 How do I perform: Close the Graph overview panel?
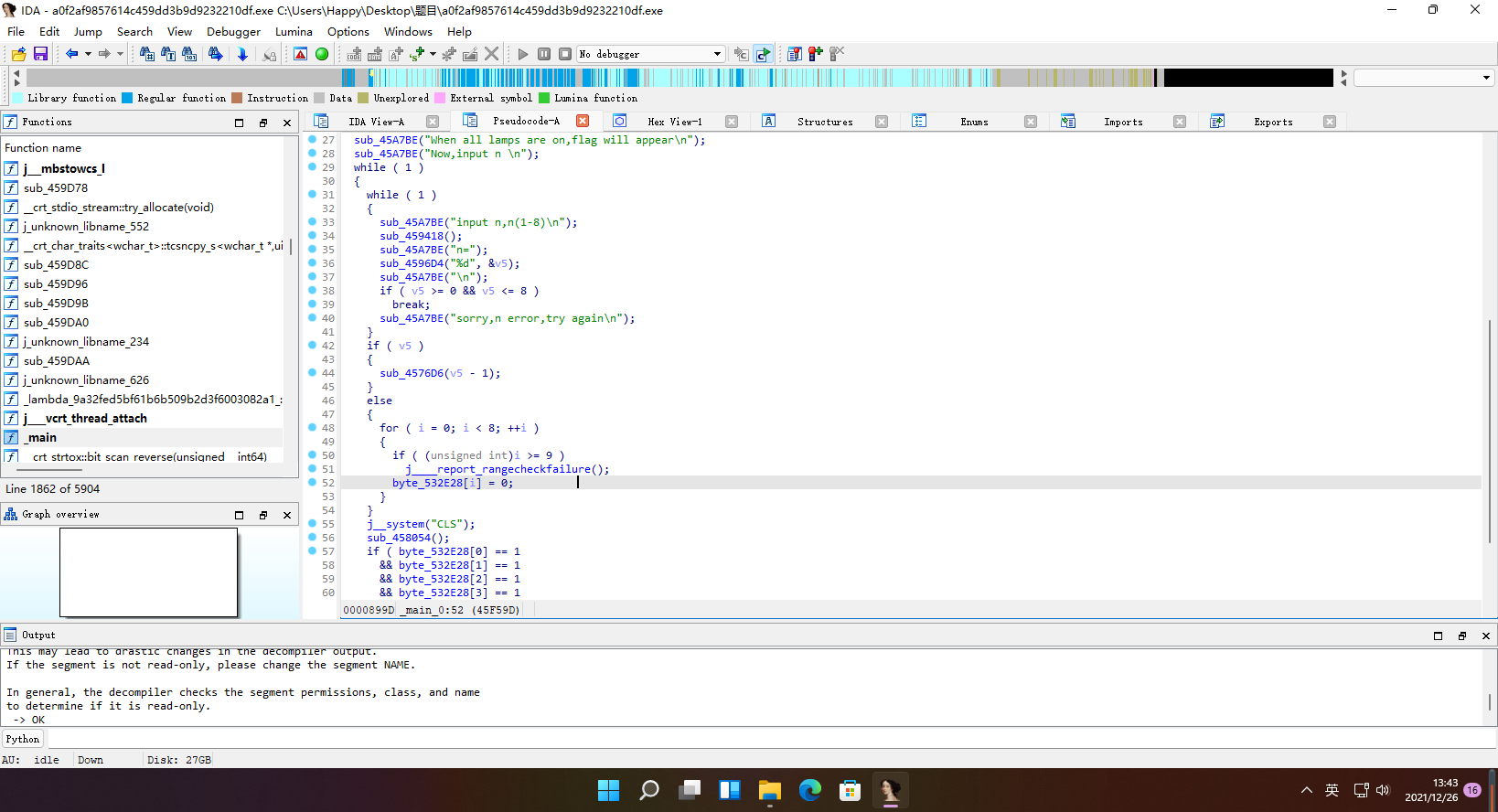tap(287, 515)
